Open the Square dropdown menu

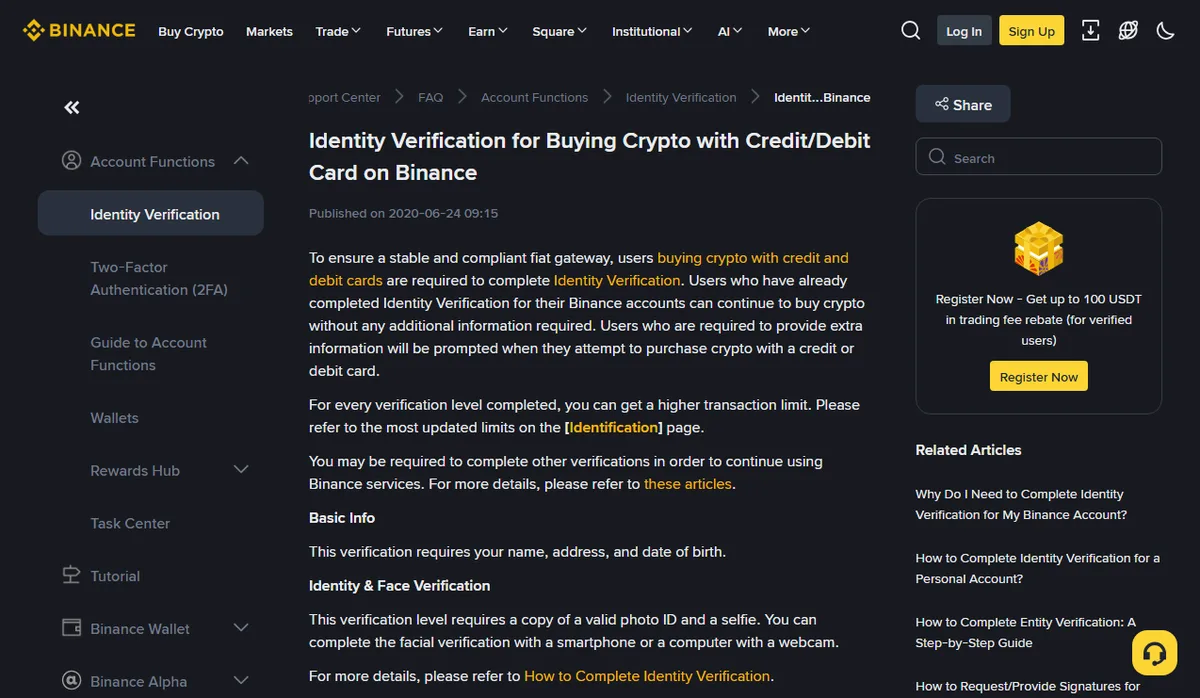[x=560, y=31]
